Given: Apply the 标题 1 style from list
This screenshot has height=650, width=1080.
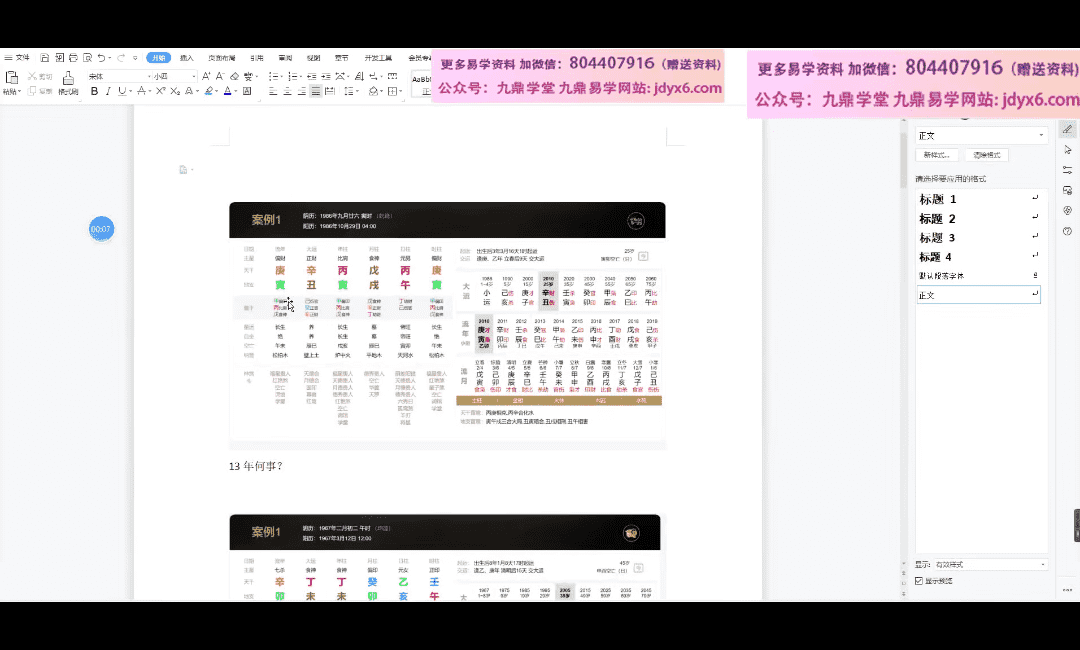Looking at the screenshot, I should (x=938, y=199).
